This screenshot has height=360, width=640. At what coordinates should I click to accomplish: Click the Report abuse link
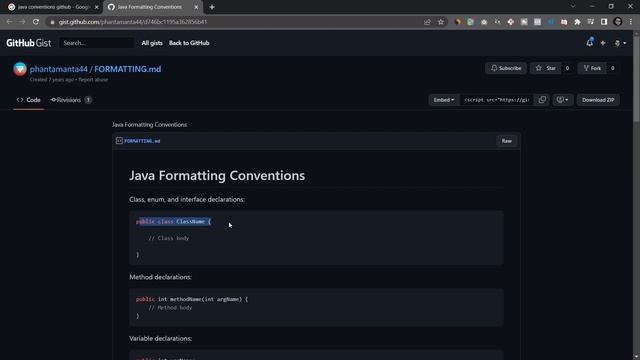click(93, 80)
